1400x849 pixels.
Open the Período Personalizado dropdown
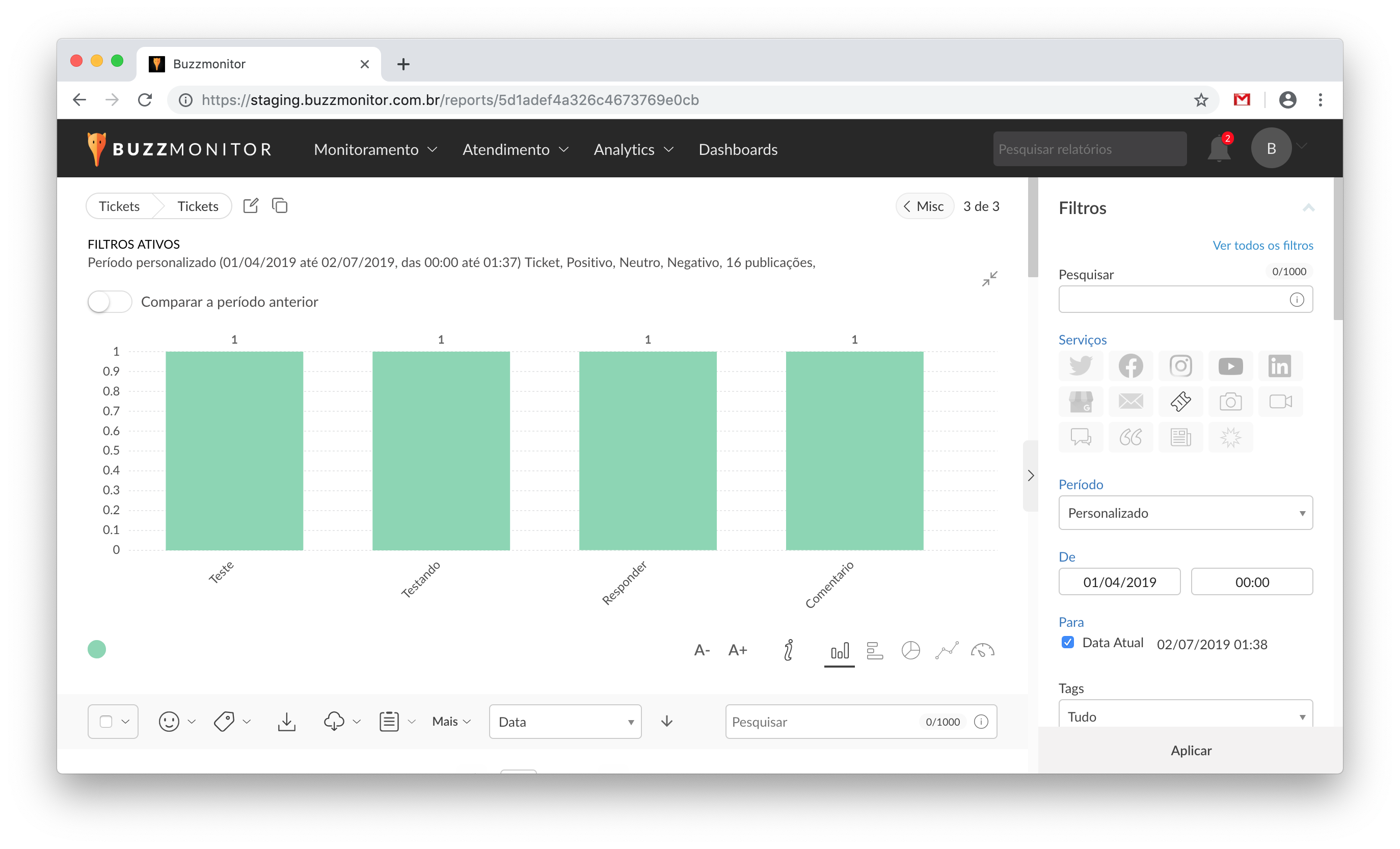(1185, 513)
